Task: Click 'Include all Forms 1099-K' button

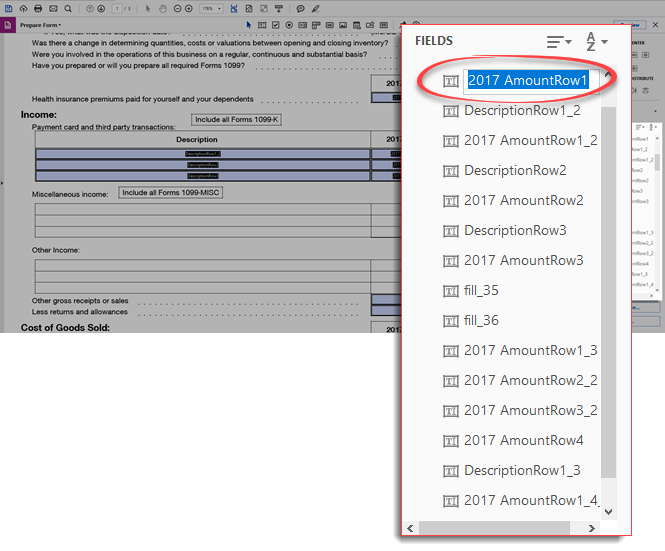Action: tap(236, 120)
